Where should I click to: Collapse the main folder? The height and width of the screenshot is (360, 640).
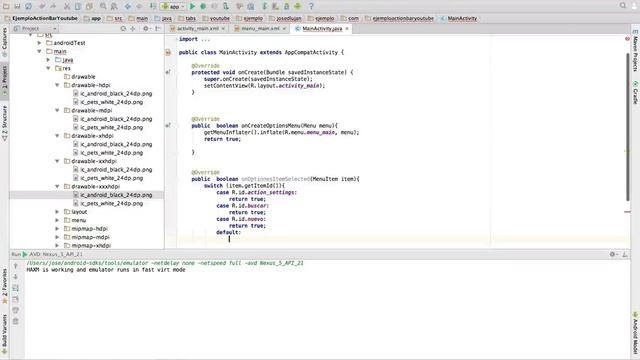click(40, 51)
